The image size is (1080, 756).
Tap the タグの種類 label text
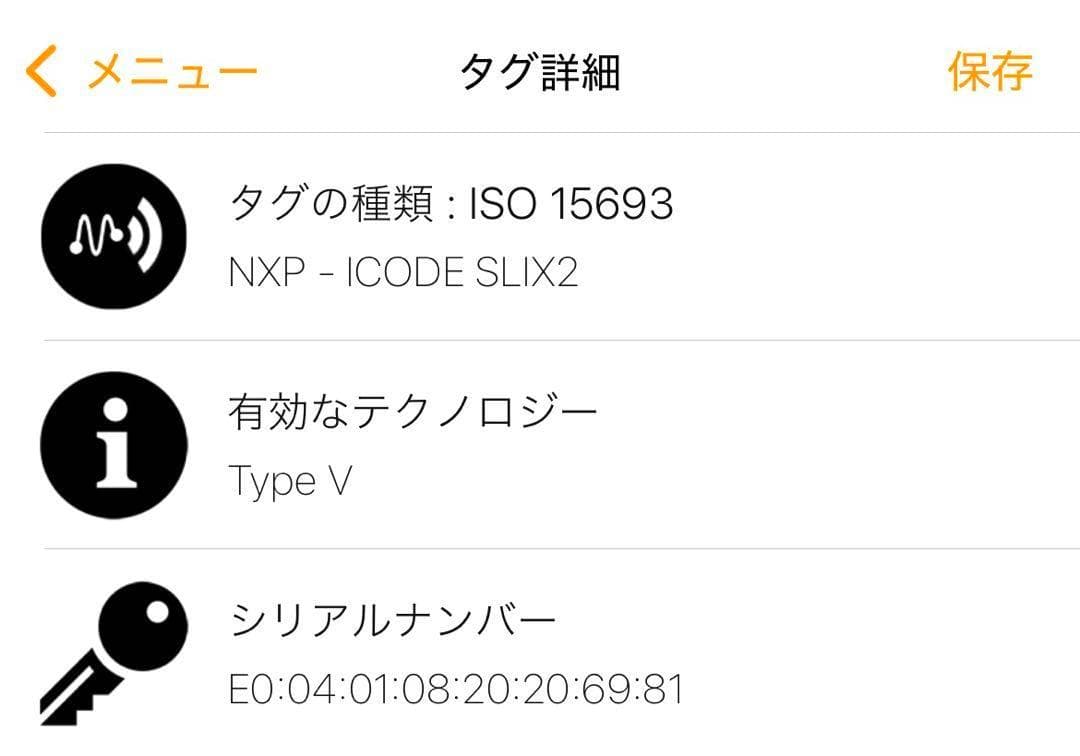[x=332, y=205]
